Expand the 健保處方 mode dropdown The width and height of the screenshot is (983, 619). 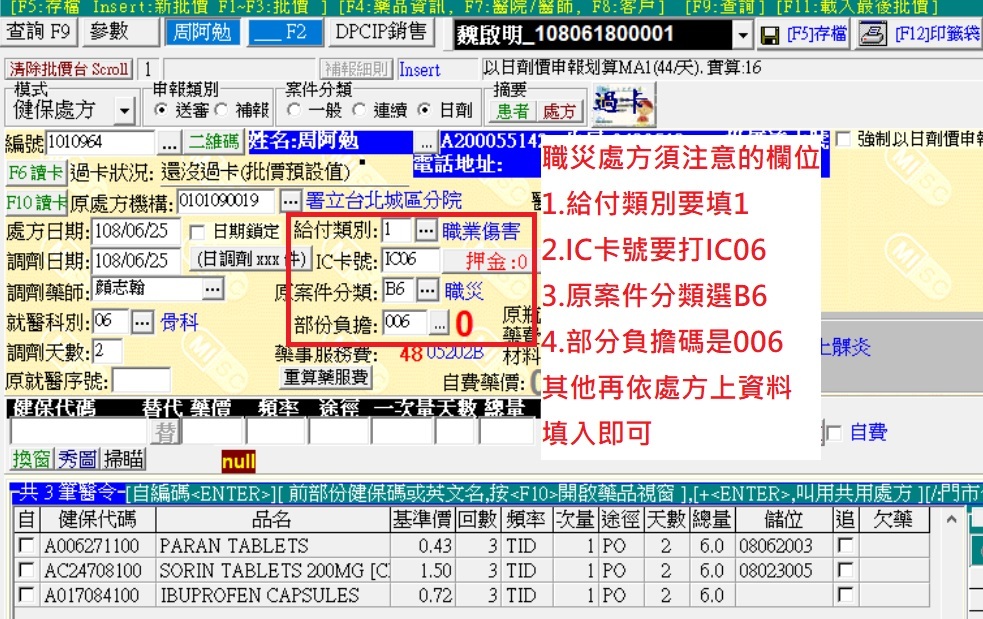[124, 110]
